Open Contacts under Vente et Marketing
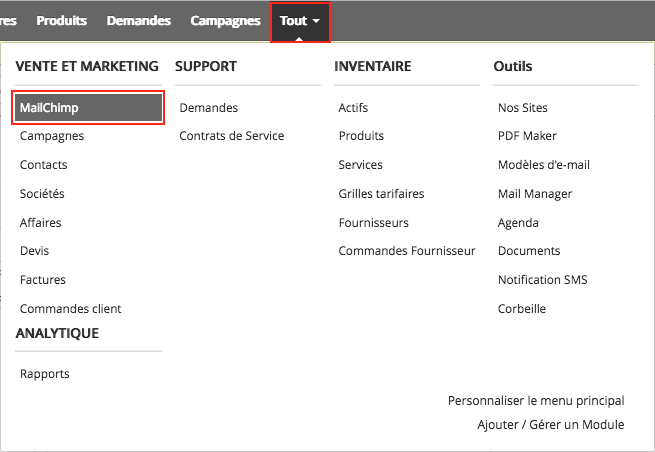This screenshot has height=452, width=655. tap(44, 165)
